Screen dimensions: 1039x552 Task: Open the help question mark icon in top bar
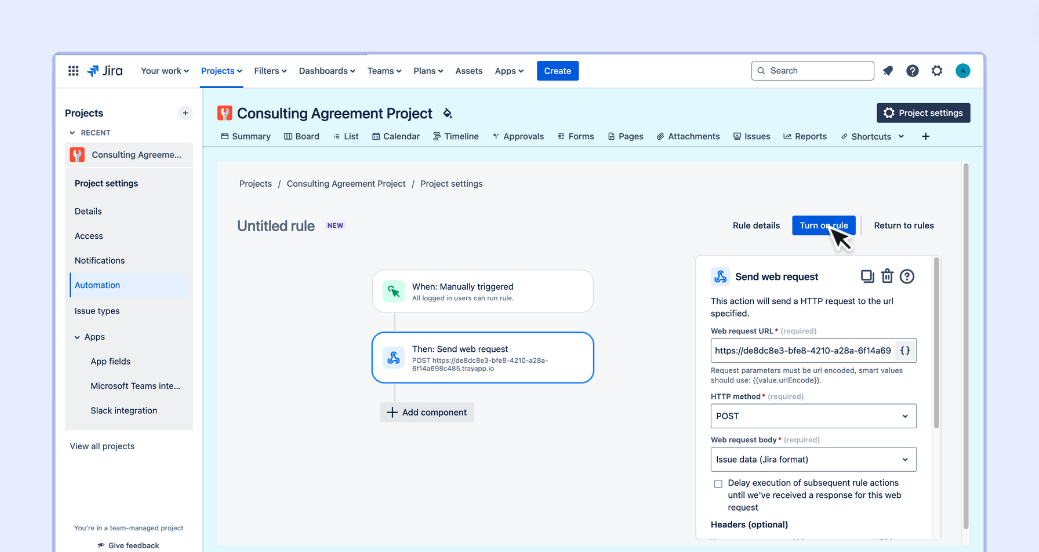coord(912,71)
